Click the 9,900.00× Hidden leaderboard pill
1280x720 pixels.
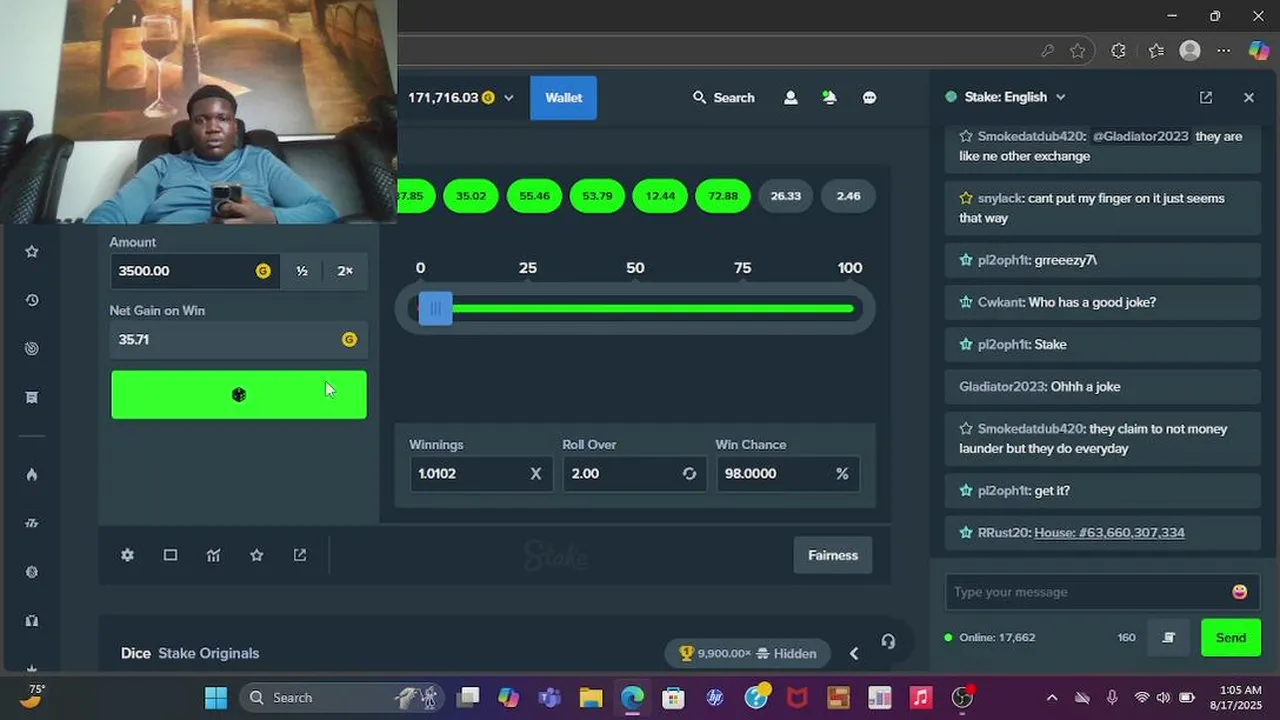(747, 654)
